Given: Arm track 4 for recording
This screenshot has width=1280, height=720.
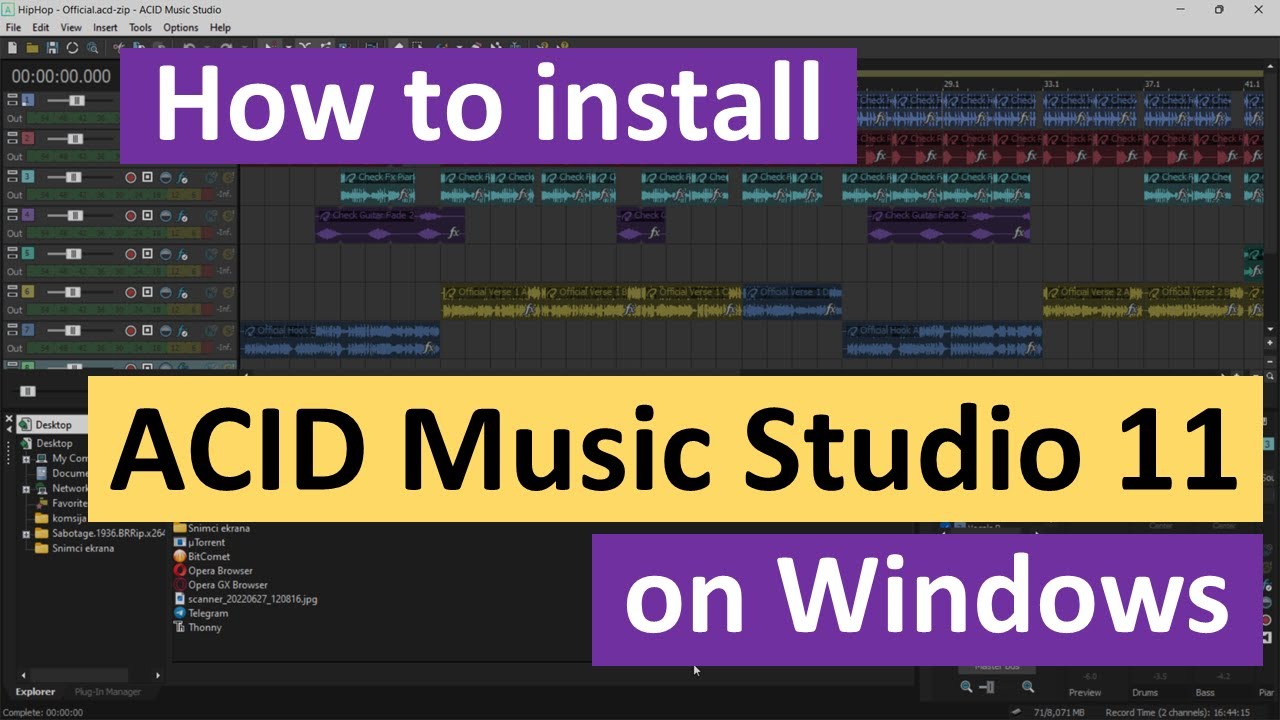Looking at the screenshot, I should (x=130, y=215).
